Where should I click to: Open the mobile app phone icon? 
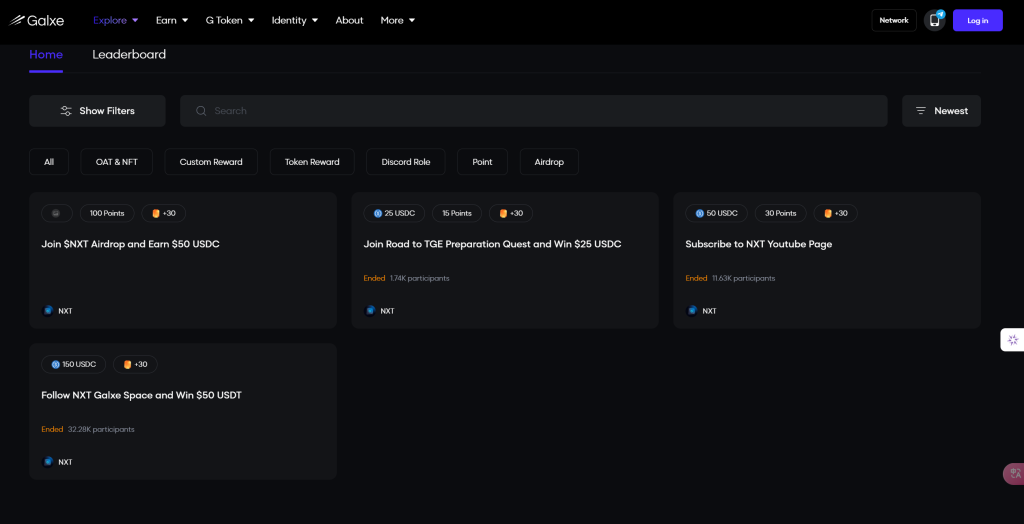point(935,20)
